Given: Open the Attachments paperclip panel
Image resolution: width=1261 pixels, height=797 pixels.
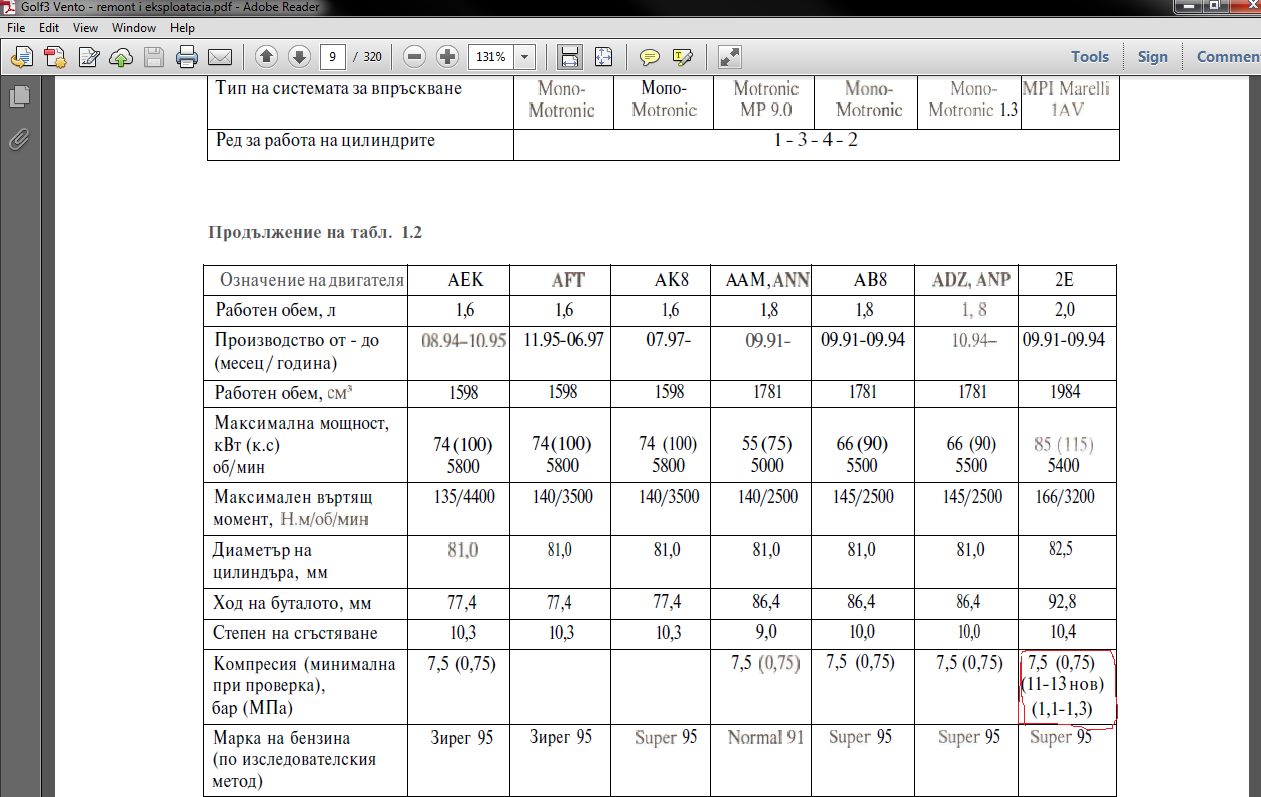Looking at the screenshot, I should coord(19,139).
